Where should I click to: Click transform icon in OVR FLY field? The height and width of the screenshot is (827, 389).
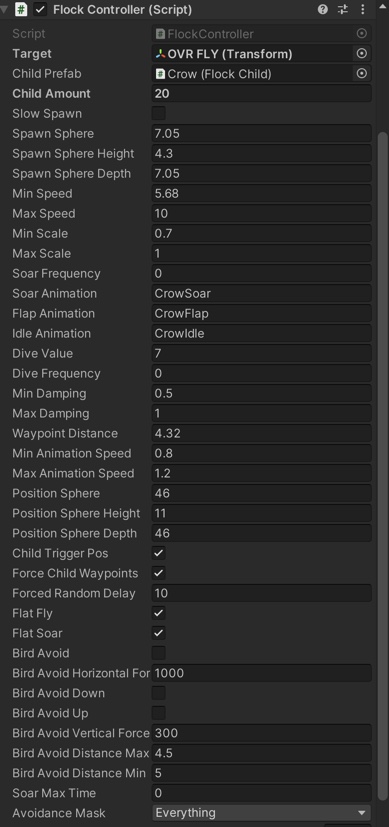pos(160,54)
